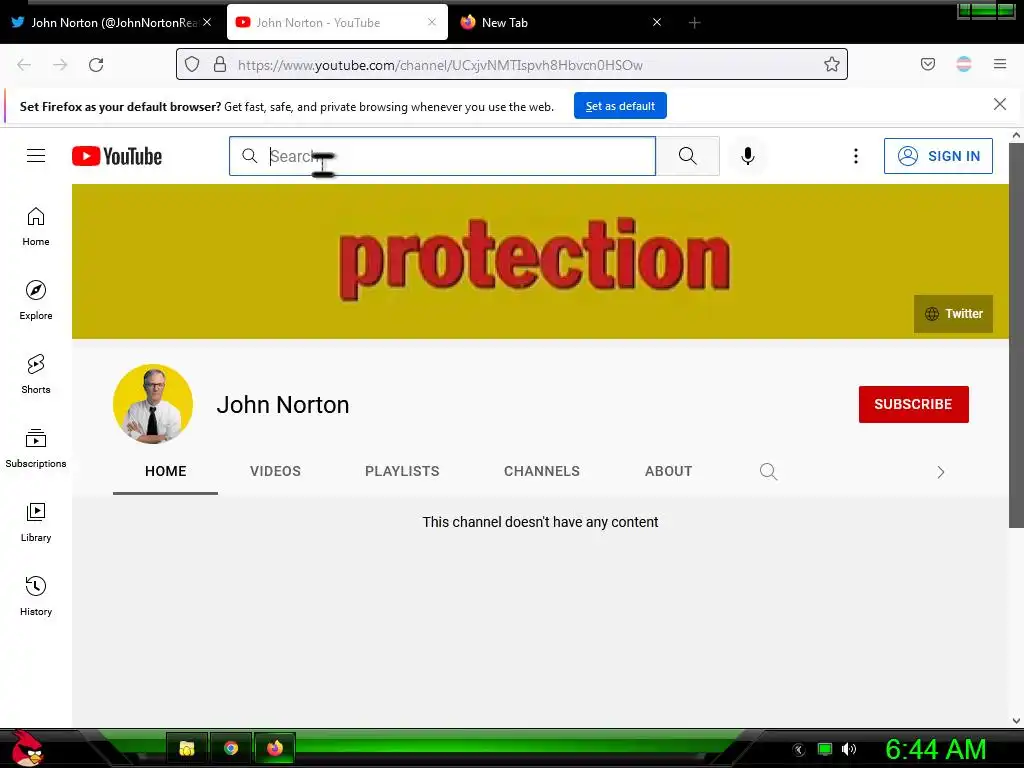Open Chrome from the taskbar
The image size is (1024, 768).
coord(231,748)
